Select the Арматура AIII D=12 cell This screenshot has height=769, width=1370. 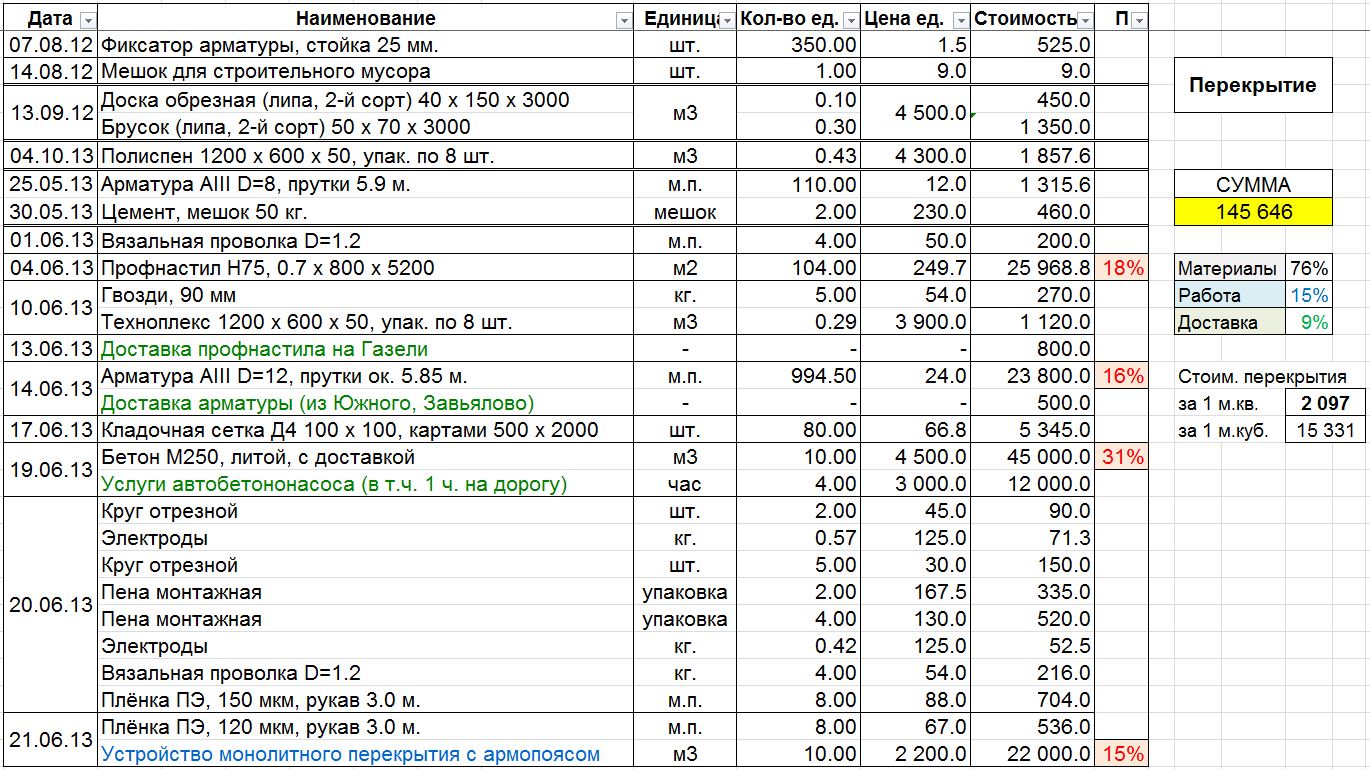(x=366, y=376)
